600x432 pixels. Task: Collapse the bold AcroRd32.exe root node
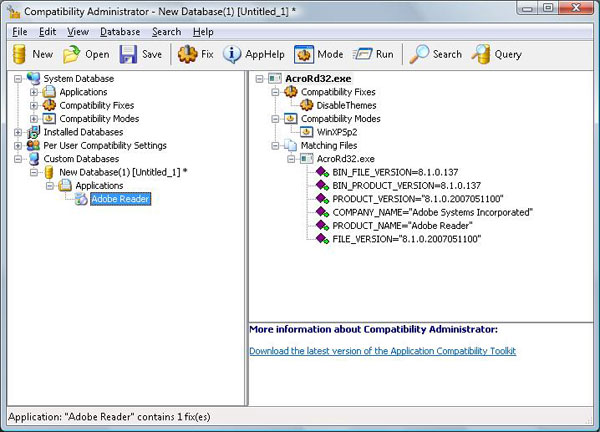259,79
